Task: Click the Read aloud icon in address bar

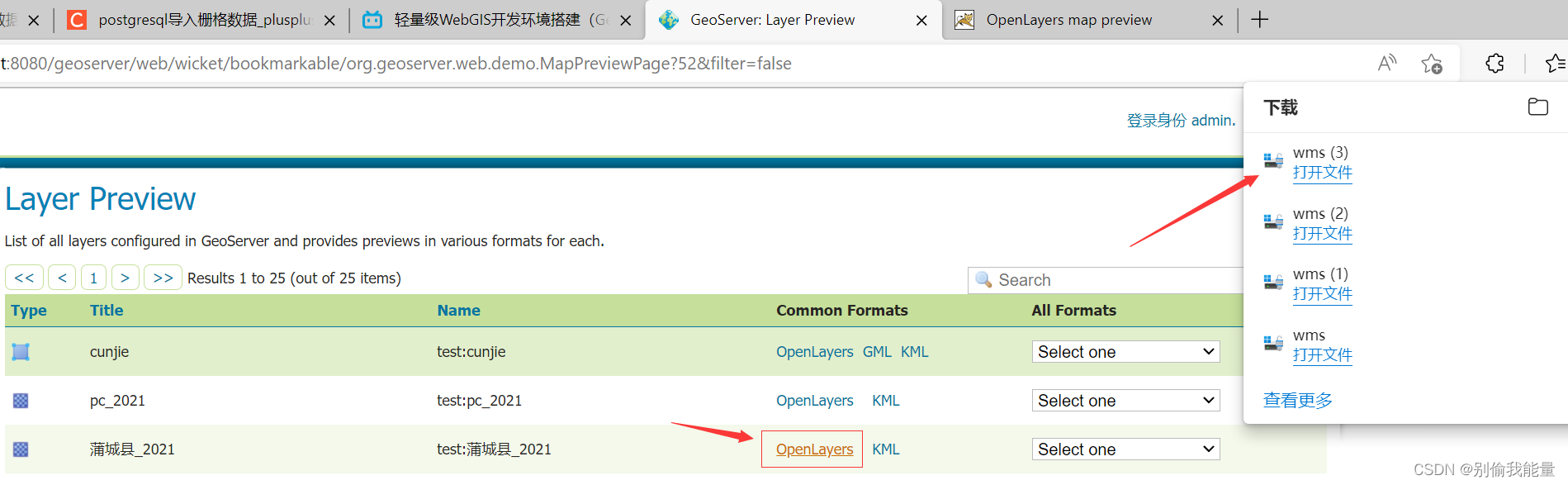Action: pyautogui.click(x=1387, y=63)
